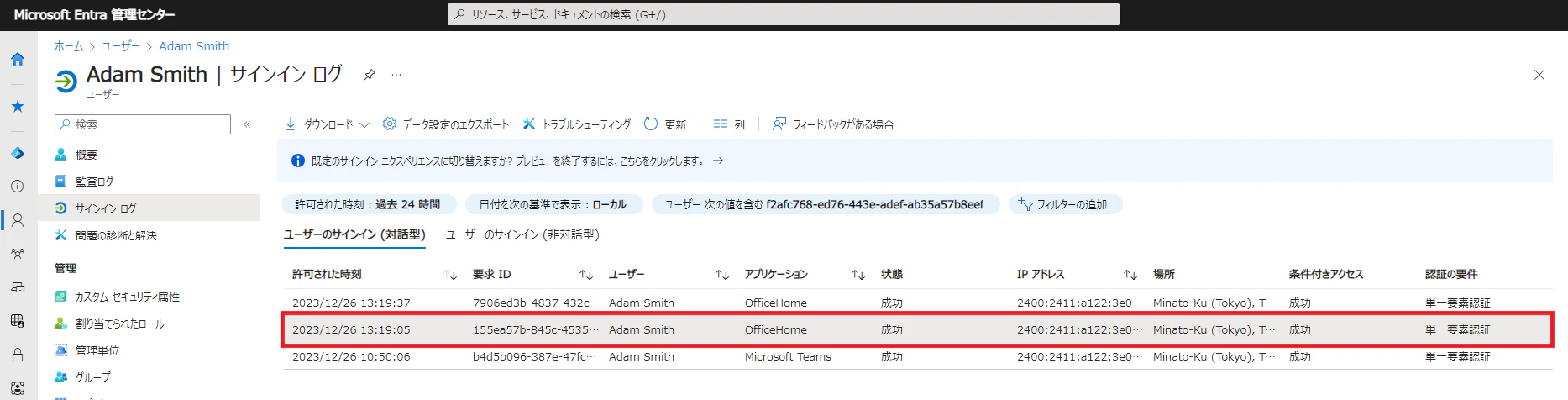Screen dimensions: 1568x400
Task: Click request ID 7906ed3b-4837-432c
Action: tap(536, 303)
